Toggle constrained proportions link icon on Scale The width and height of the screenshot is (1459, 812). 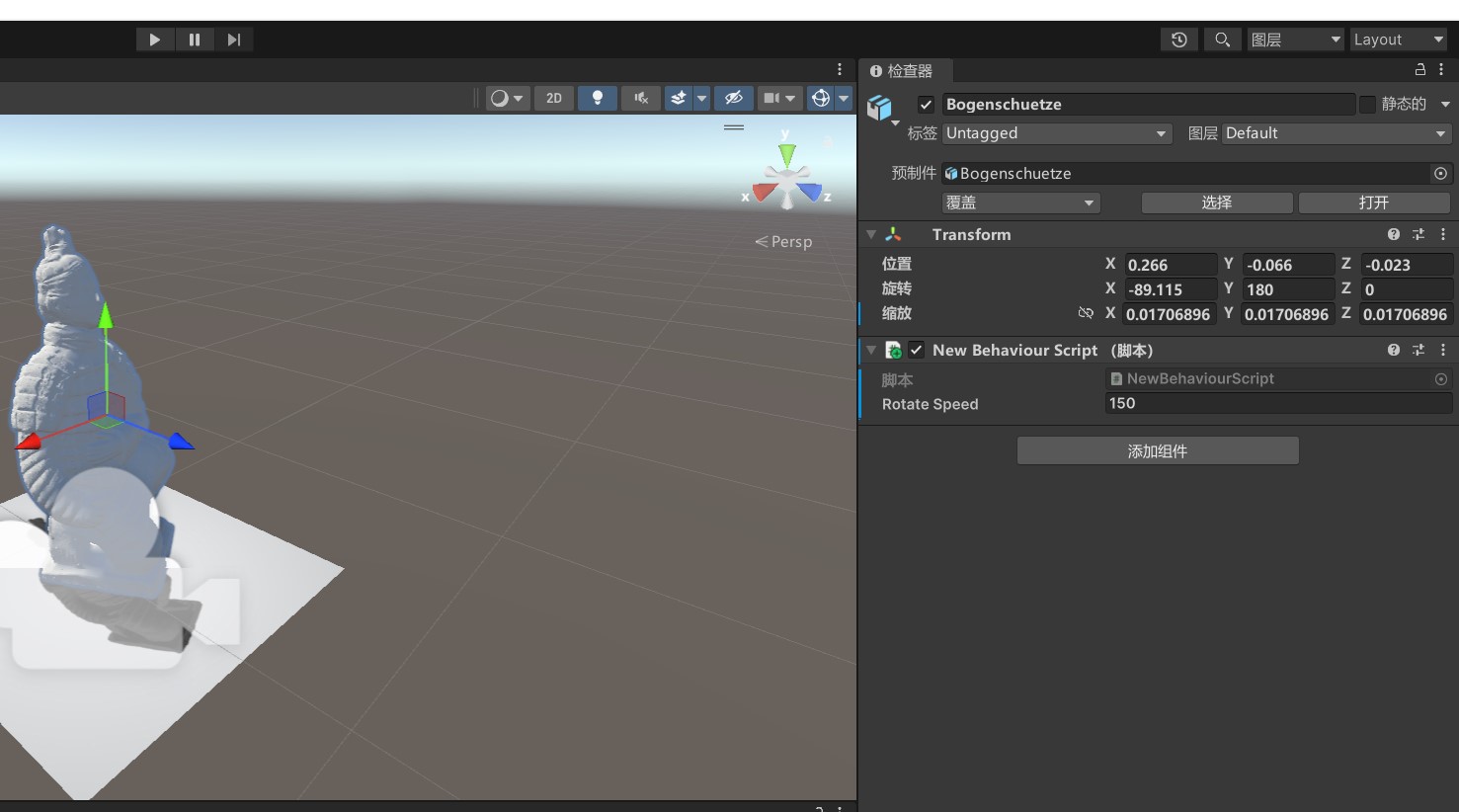click(x=1086, y=313)
